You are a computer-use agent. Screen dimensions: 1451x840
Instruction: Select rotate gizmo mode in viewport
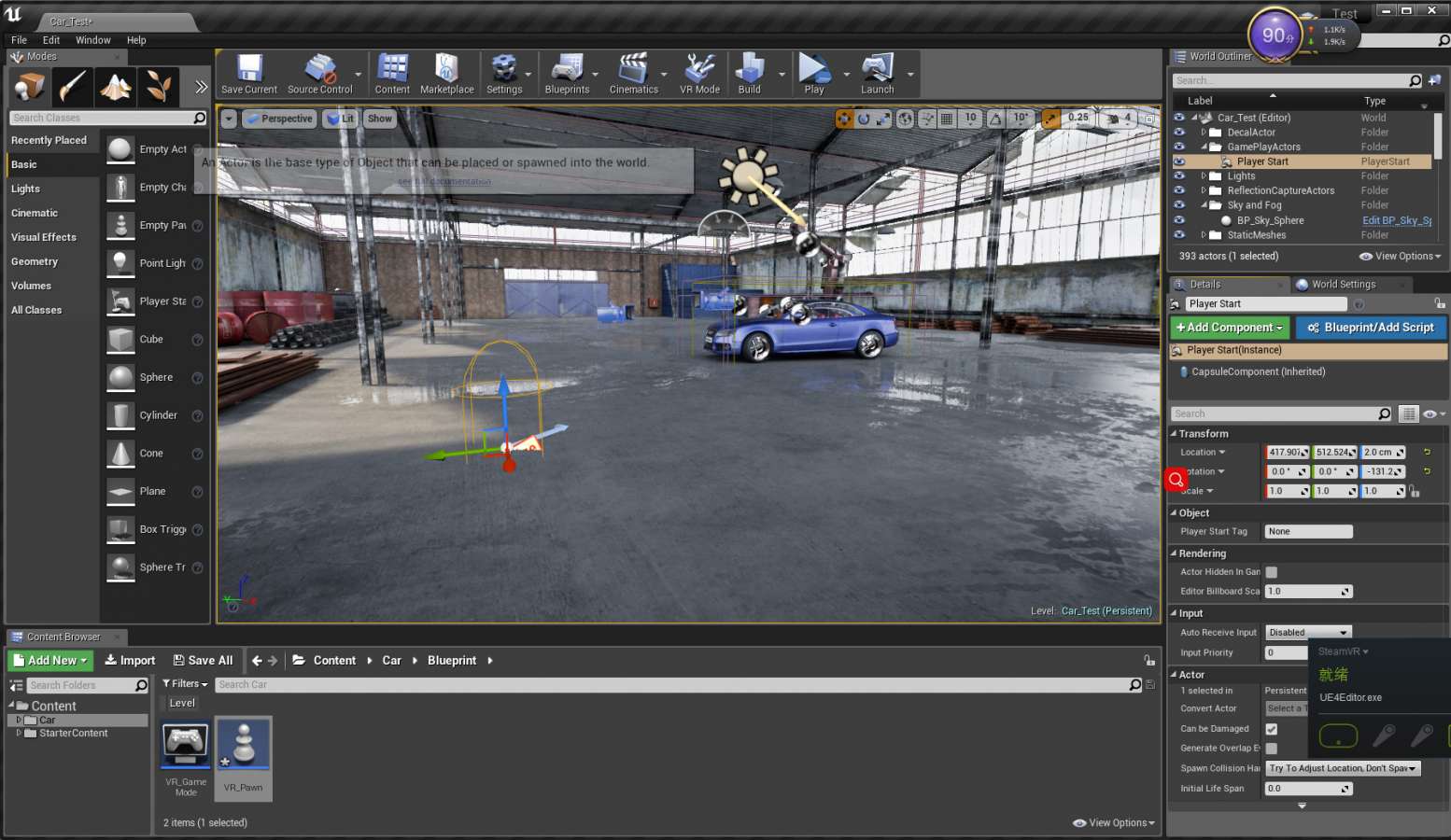pyautogui.click(x=864, y=119)
